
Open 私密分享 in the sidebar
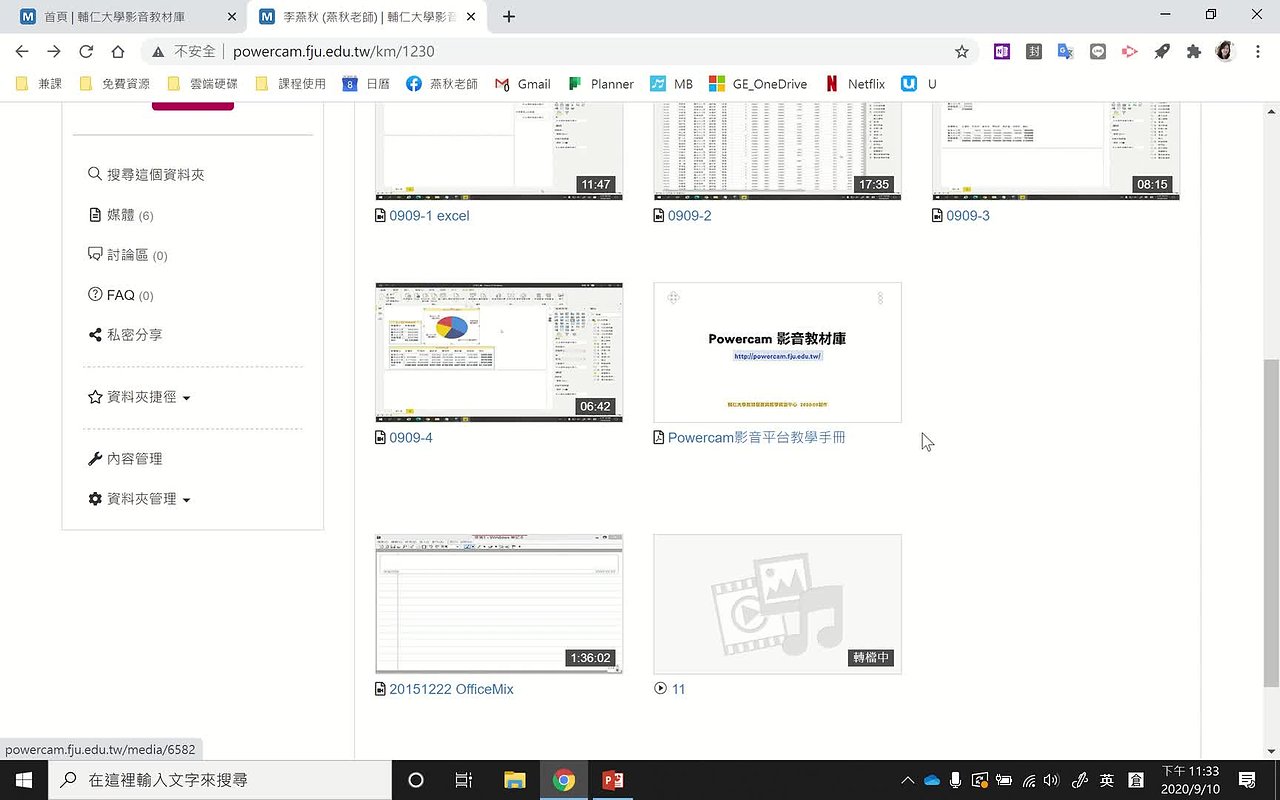pos(125,335)
